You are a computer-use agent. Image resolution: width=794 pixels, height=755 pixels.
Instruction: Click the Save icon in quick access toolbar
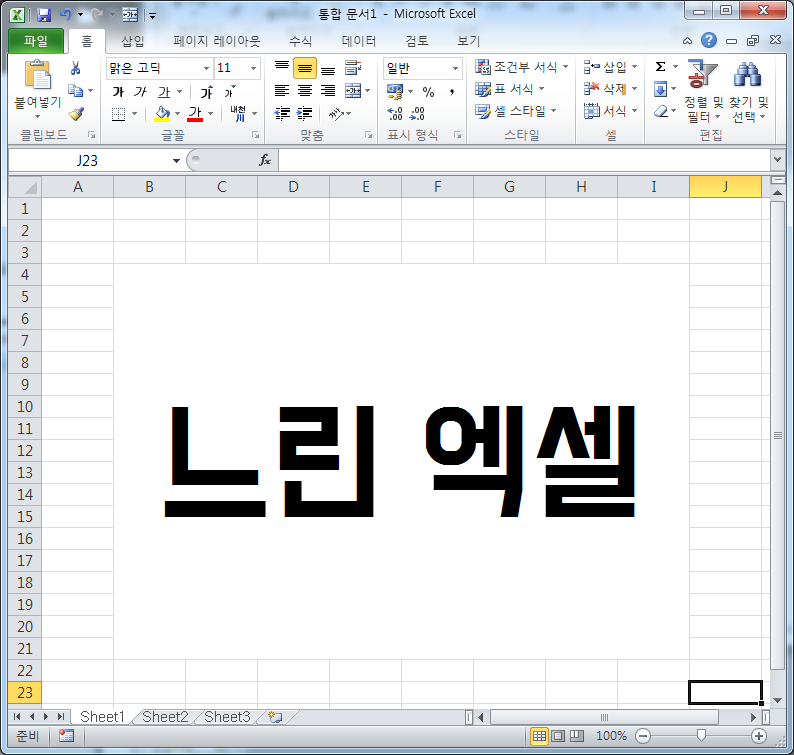tap(44, 15)
